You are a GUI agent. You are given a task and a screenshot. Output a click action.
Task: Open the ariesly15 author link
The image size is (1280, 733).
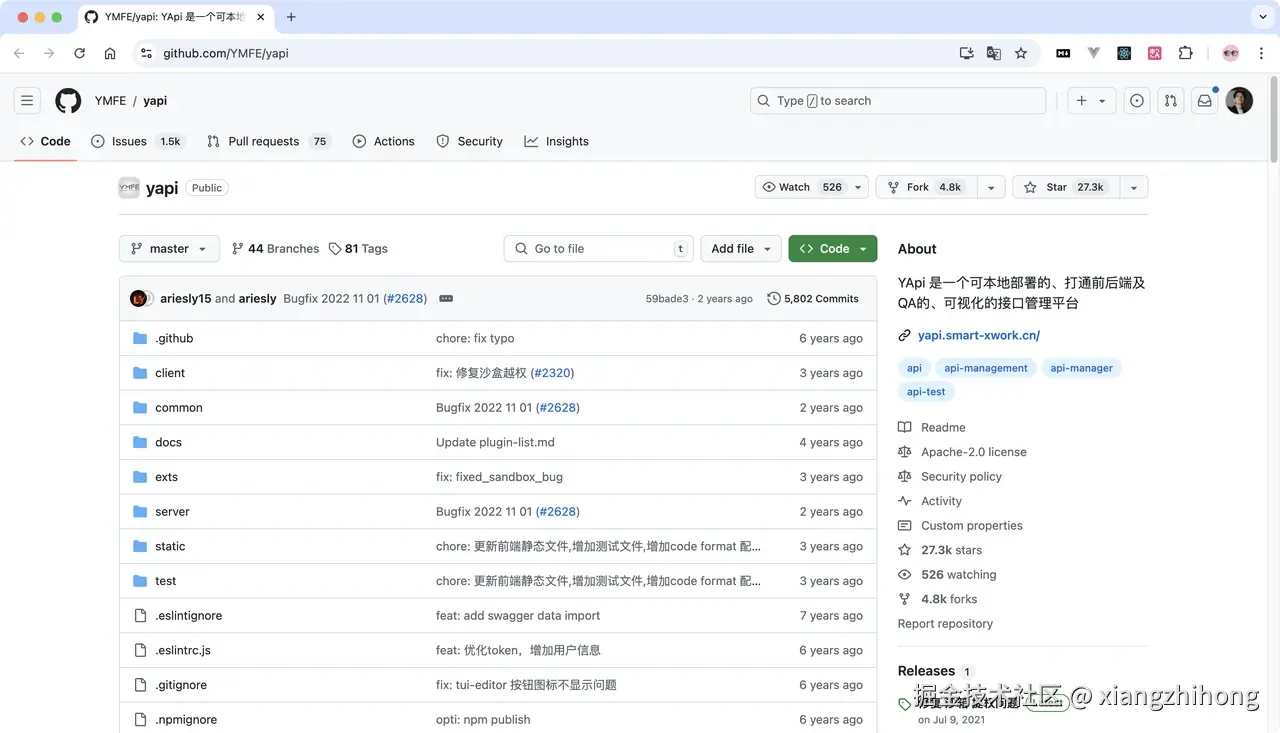(x=186, y=299)
